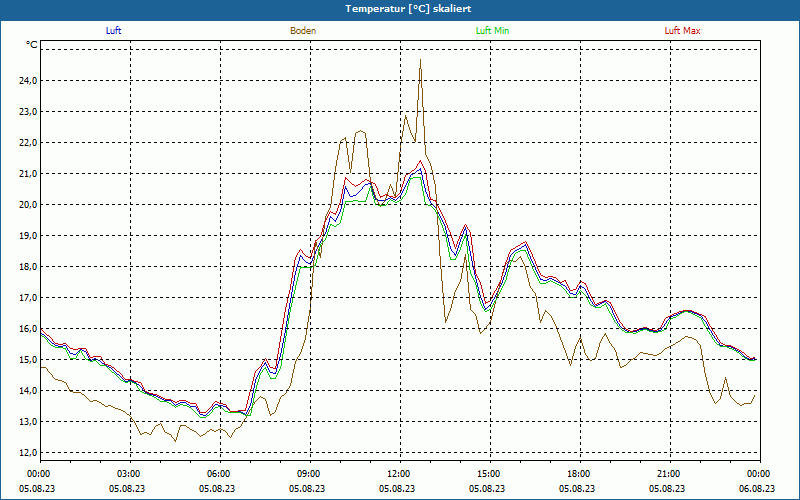Click the 15,0 y-axis value
This screenshot has width=800, height=500.
click(29, 360)
